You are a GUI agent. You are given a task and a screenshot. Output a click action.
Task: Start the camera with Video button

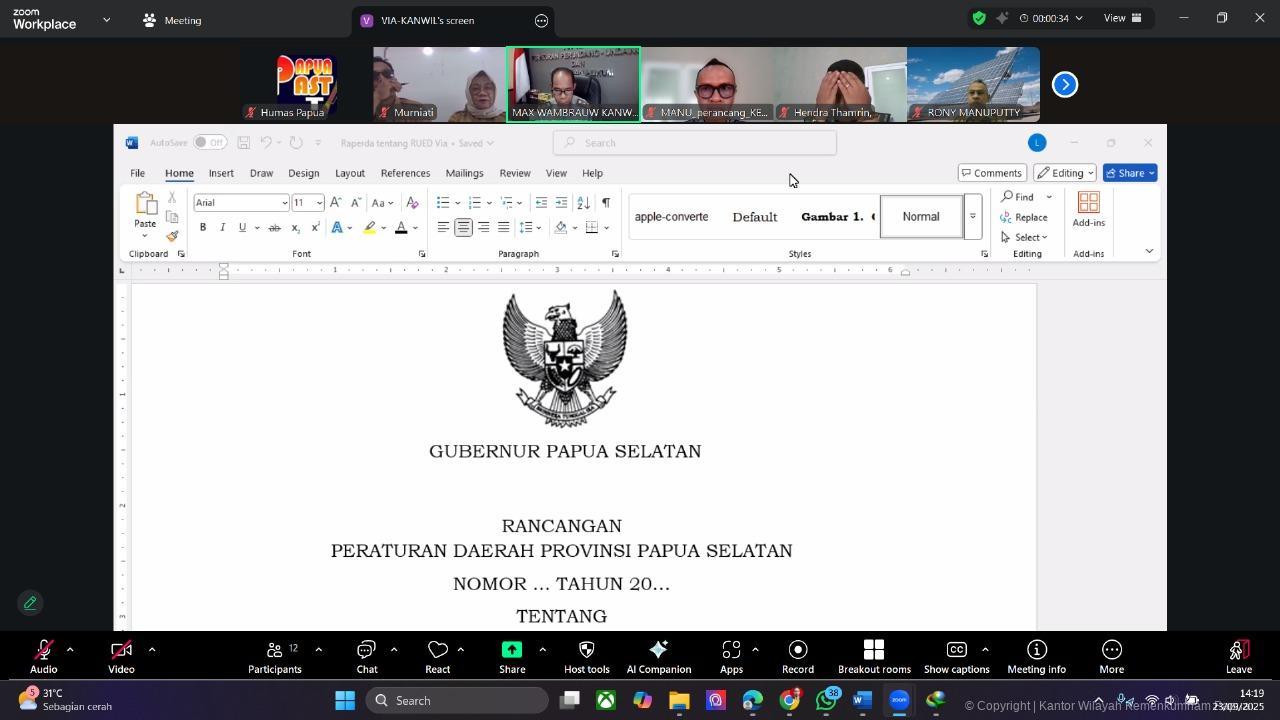[x=121, y=657]
